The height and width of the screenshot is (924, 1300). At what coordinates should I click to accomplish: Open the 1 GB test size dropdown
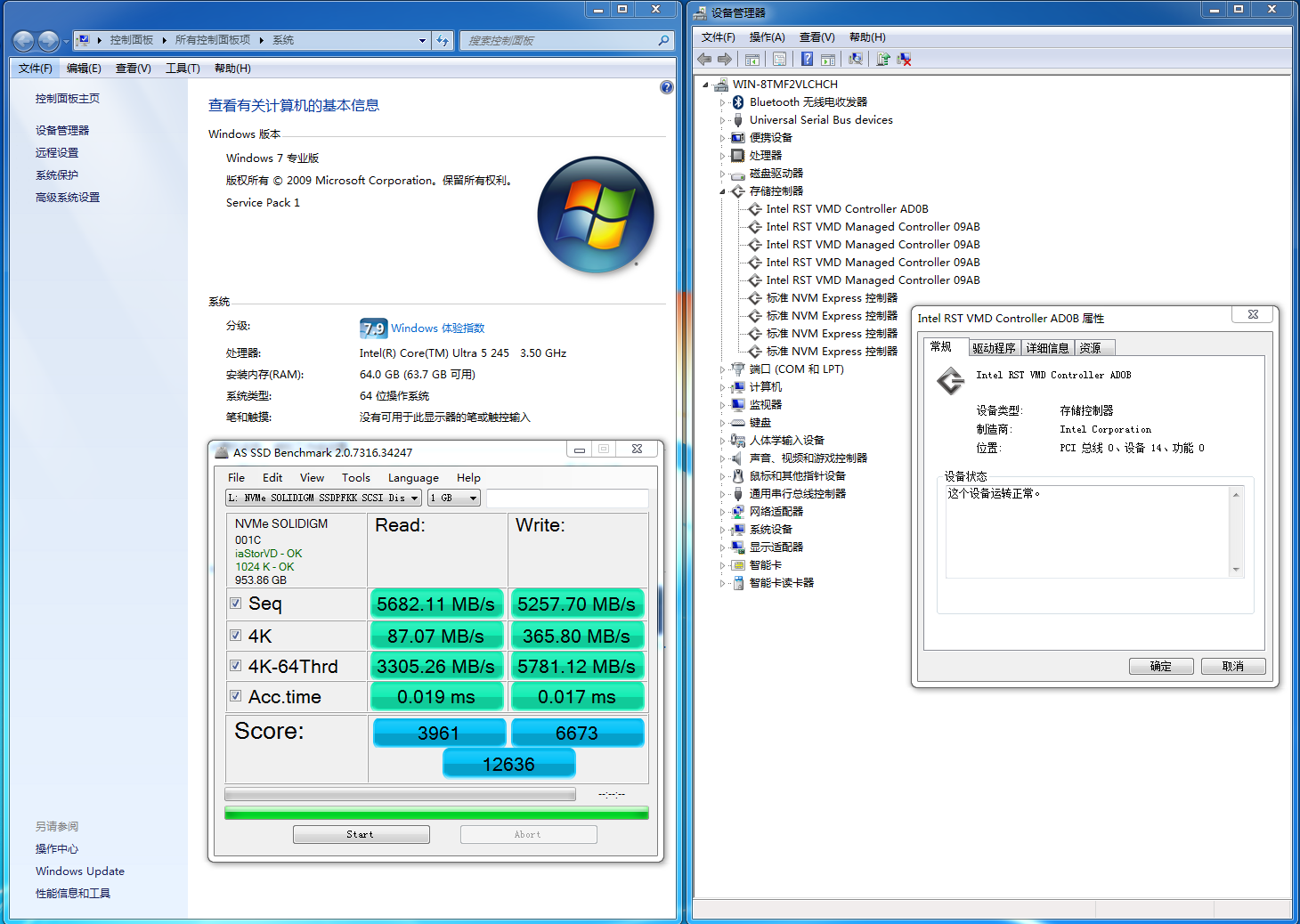(x=454, y=498)
